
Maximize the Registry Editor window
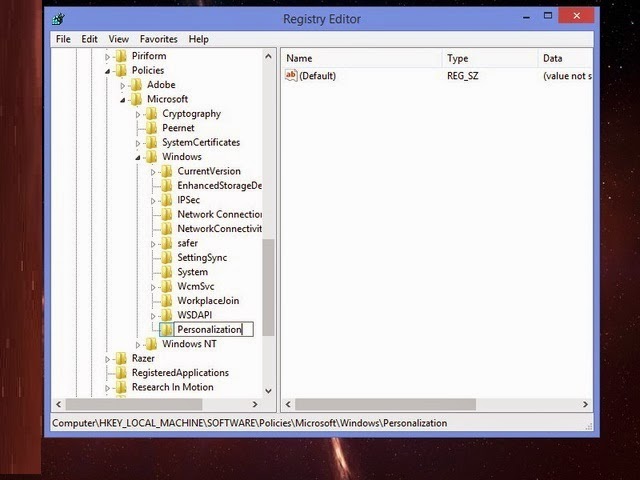(548, 16)
